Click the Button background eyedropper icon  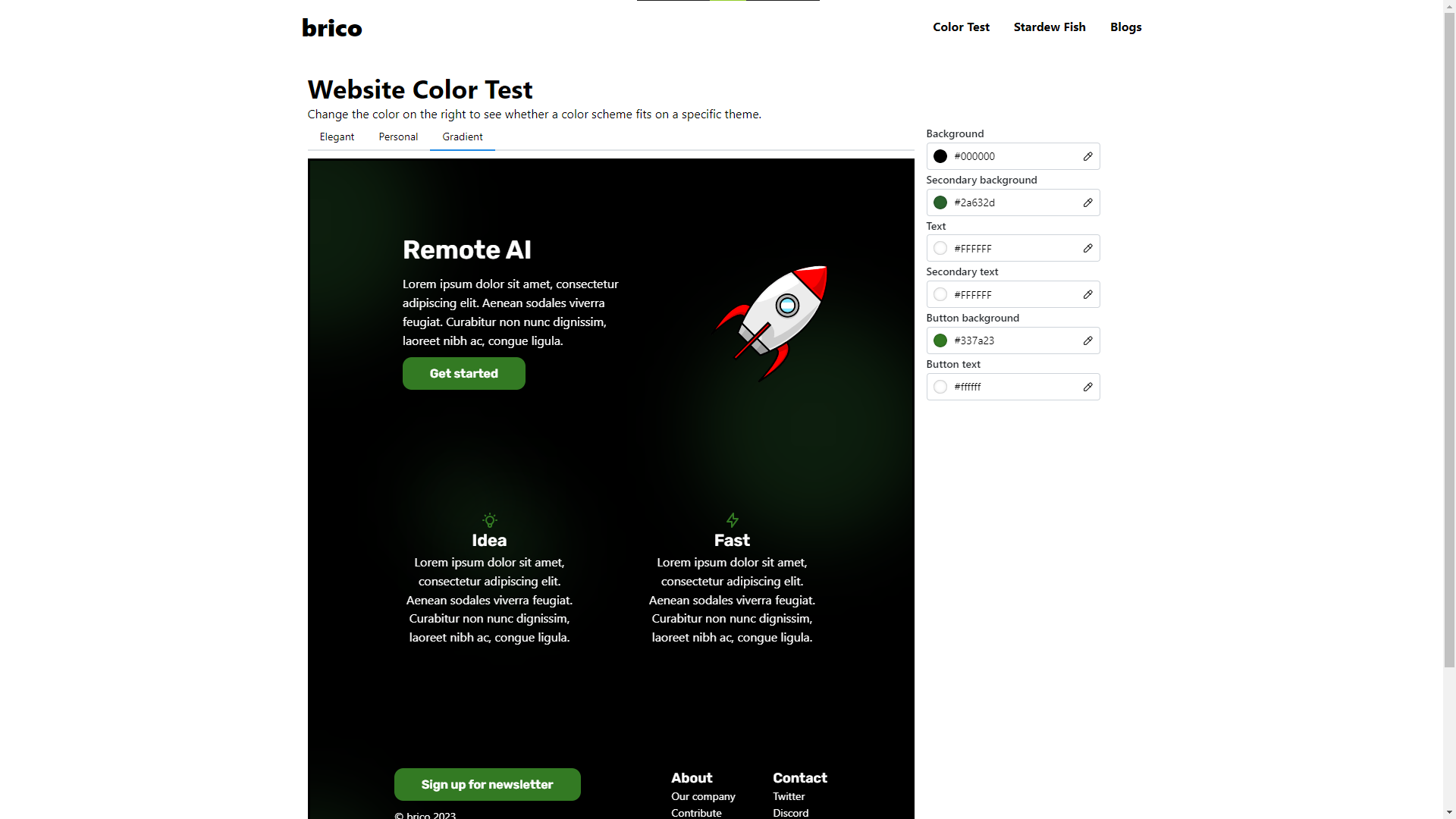(1087, 340)
